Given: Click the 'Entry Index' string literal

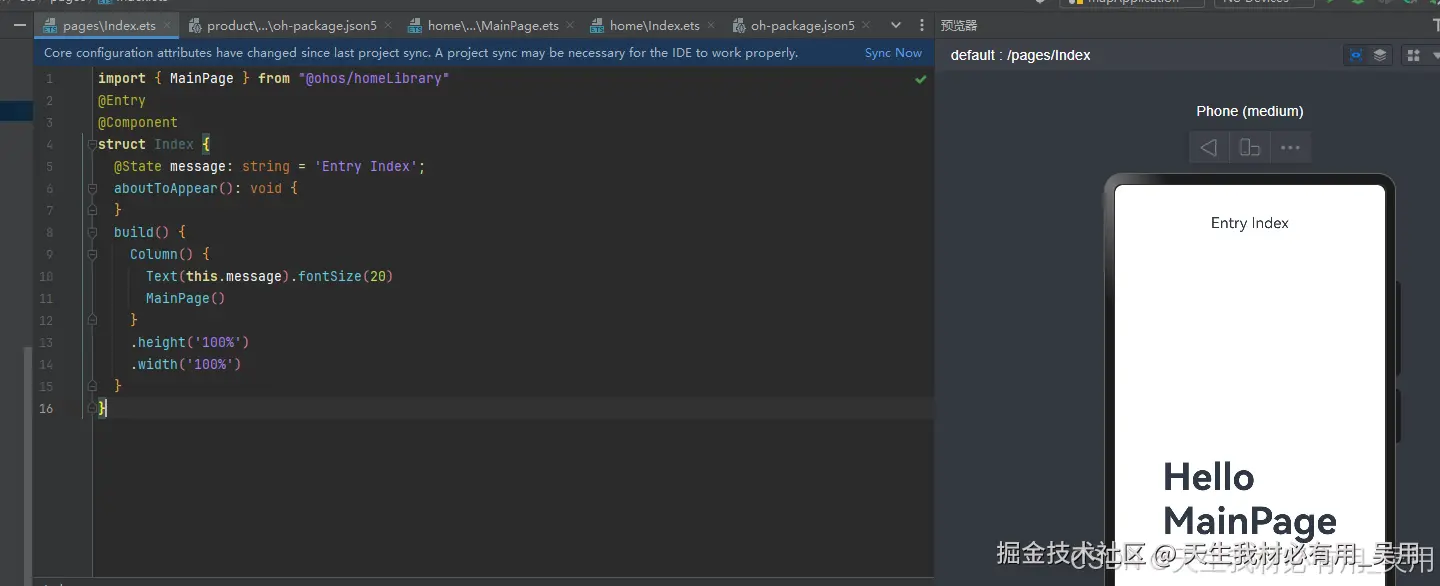Looking at the screenshot, I should (x=366, y=167).
